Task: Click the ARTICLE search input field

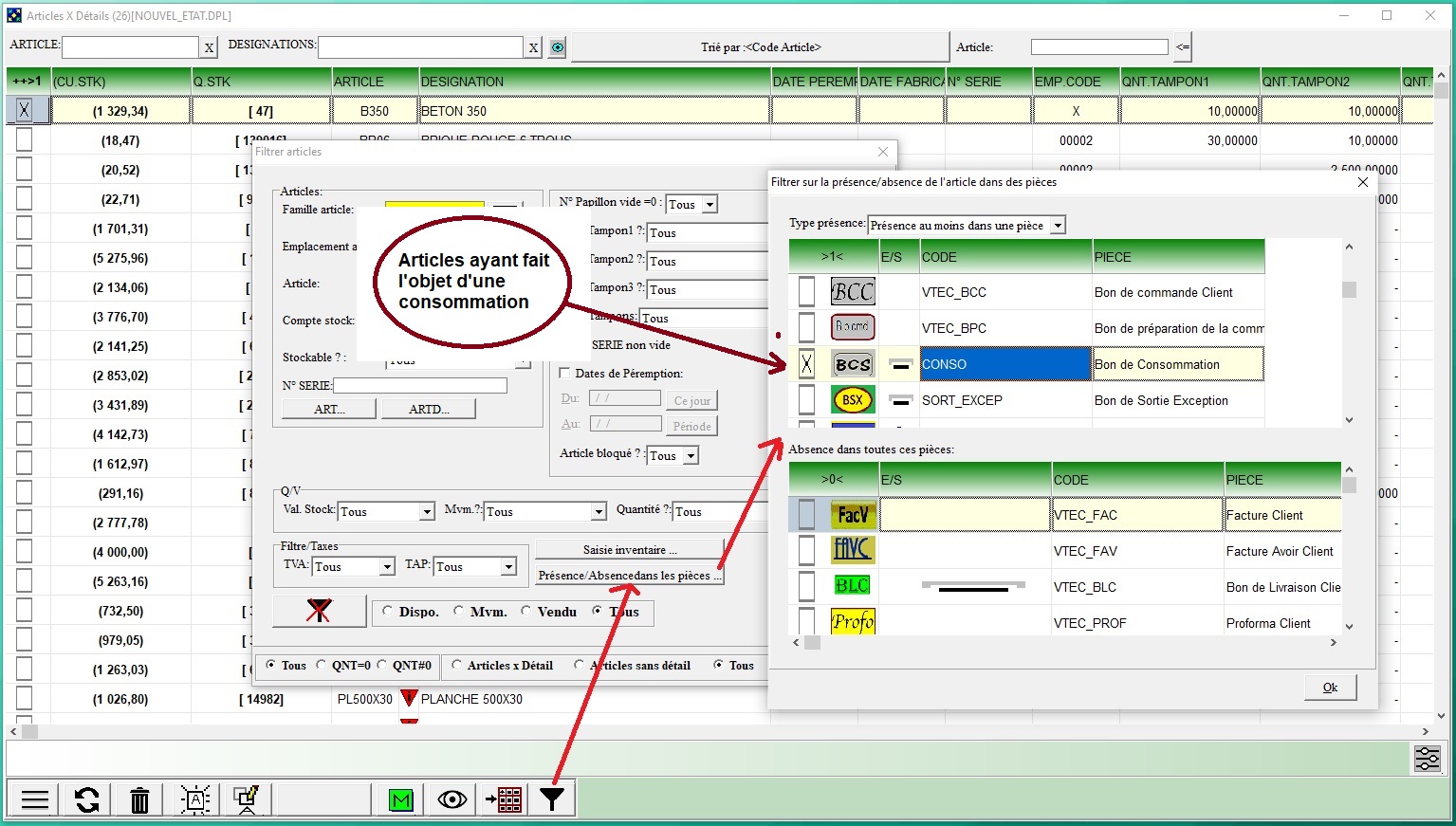Action: tap(131, 47)
